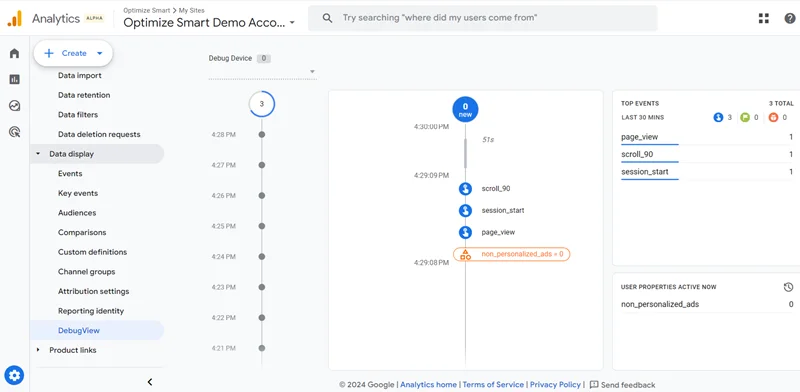Screen dimensions: 800x392
Task: Click the search magnifier icon
Action: [328, 18]
